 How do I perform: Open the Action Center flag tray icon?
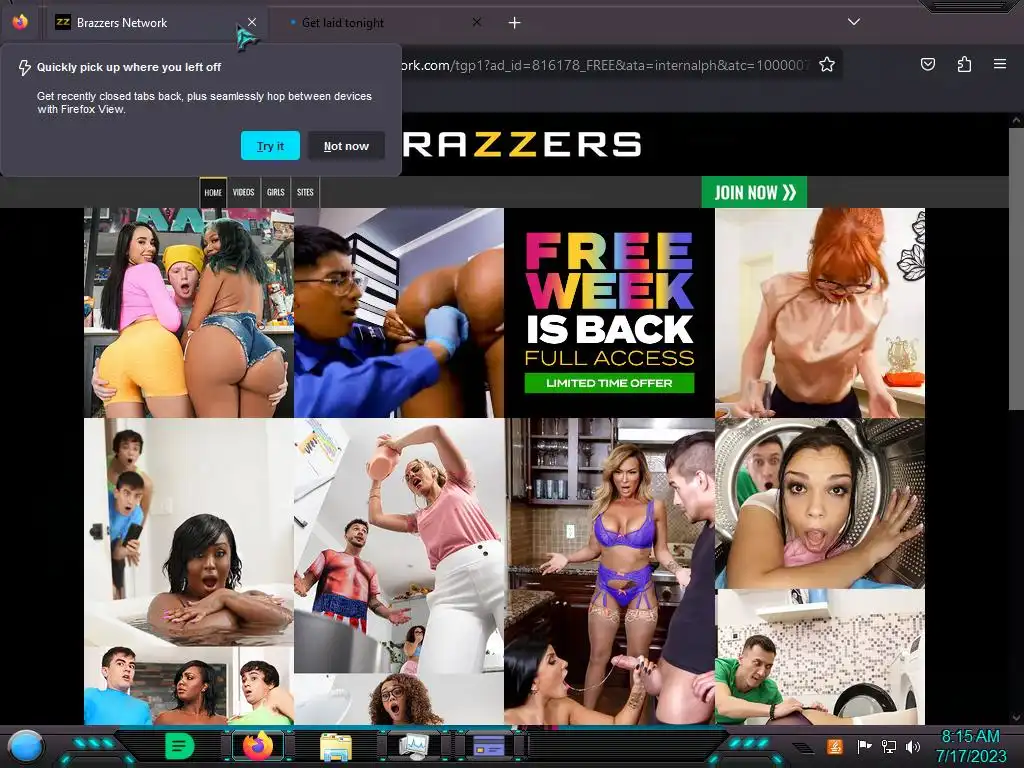tap(863, 746)
